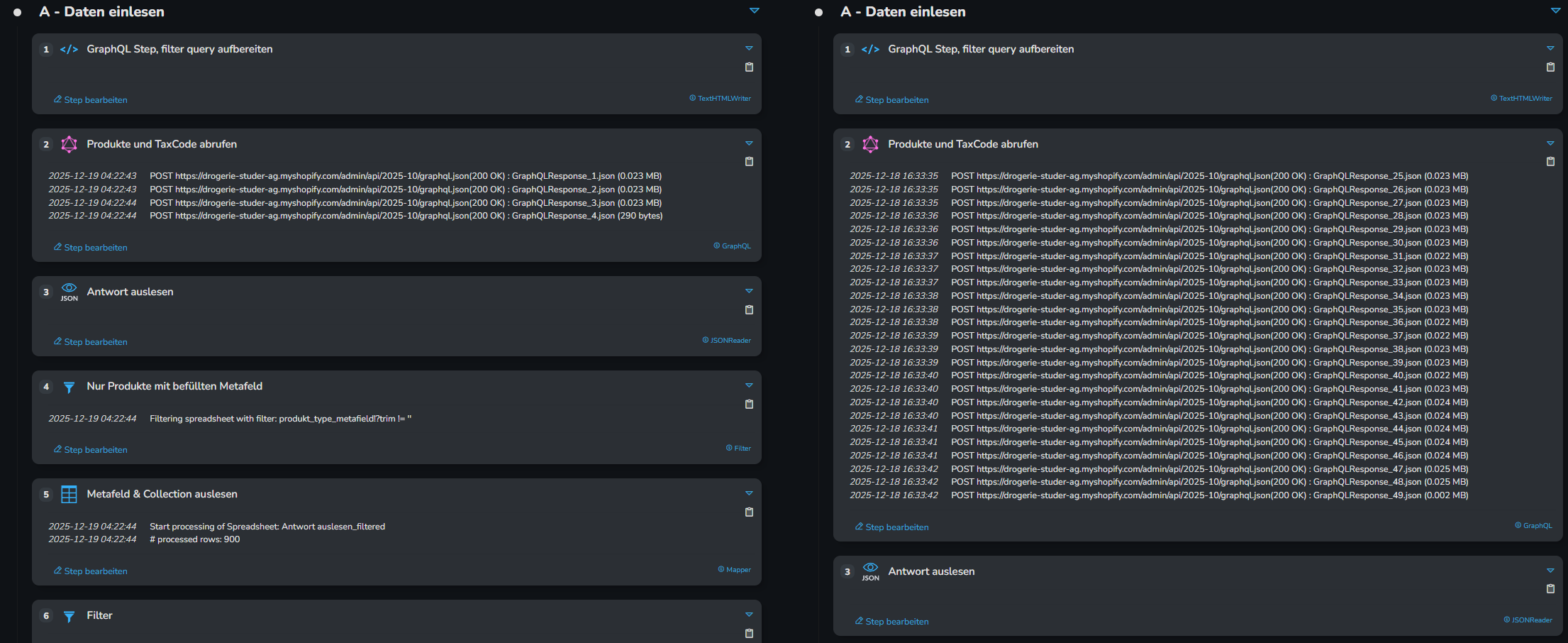Copy log of 'Metafeld & Collection auslesen' via clipboard icon
Image resolution: width=1568 pixels, height=643 pixels.
[749, 512]
